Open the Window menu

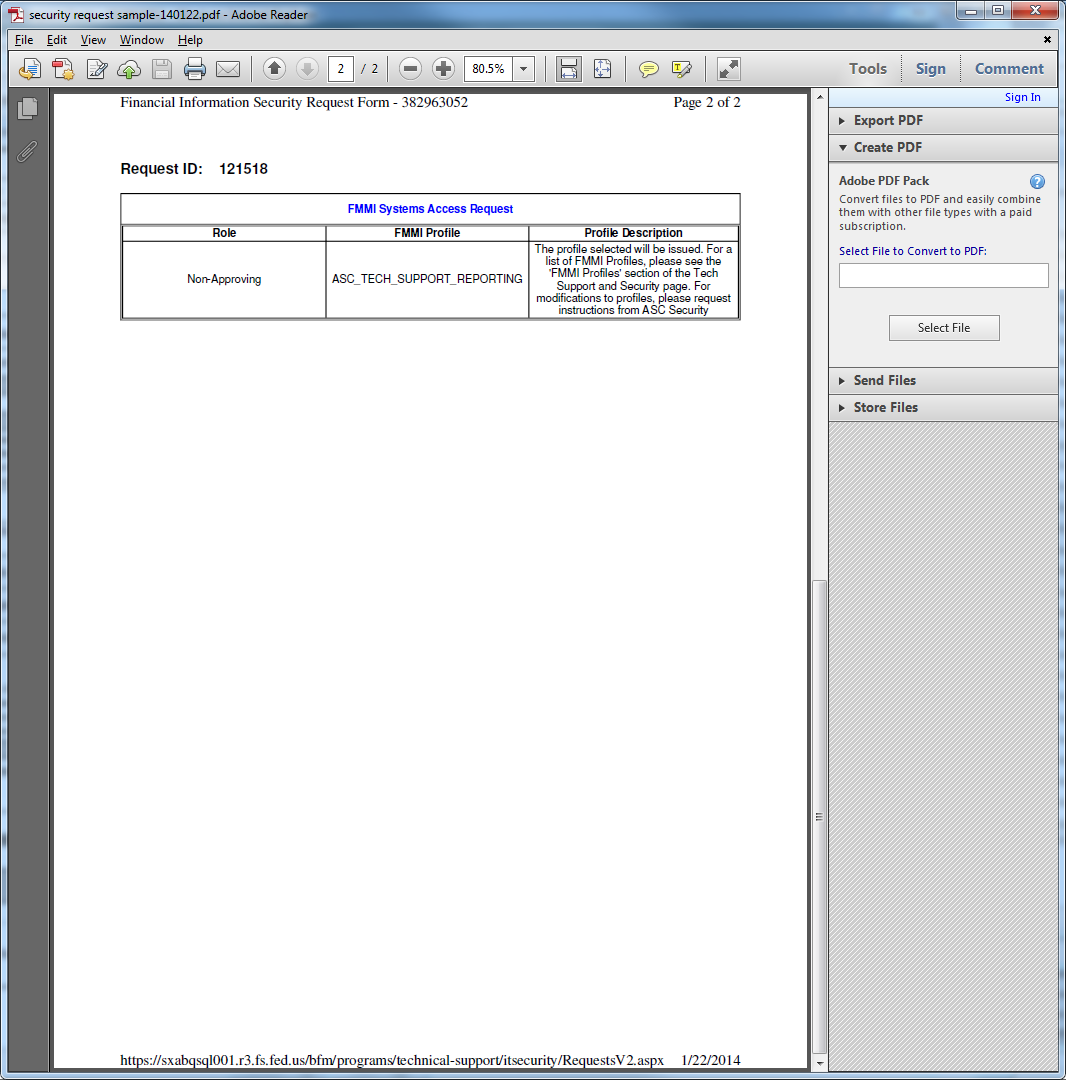[x=141, y=40]
